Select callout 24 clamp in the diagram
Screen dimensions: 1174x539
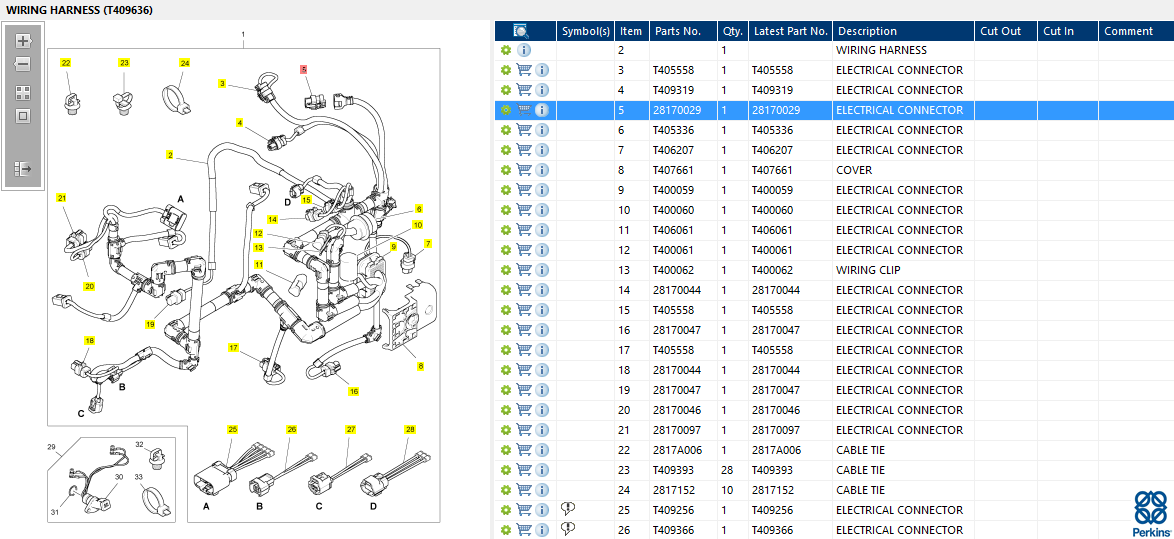click(x=184, y=63)
